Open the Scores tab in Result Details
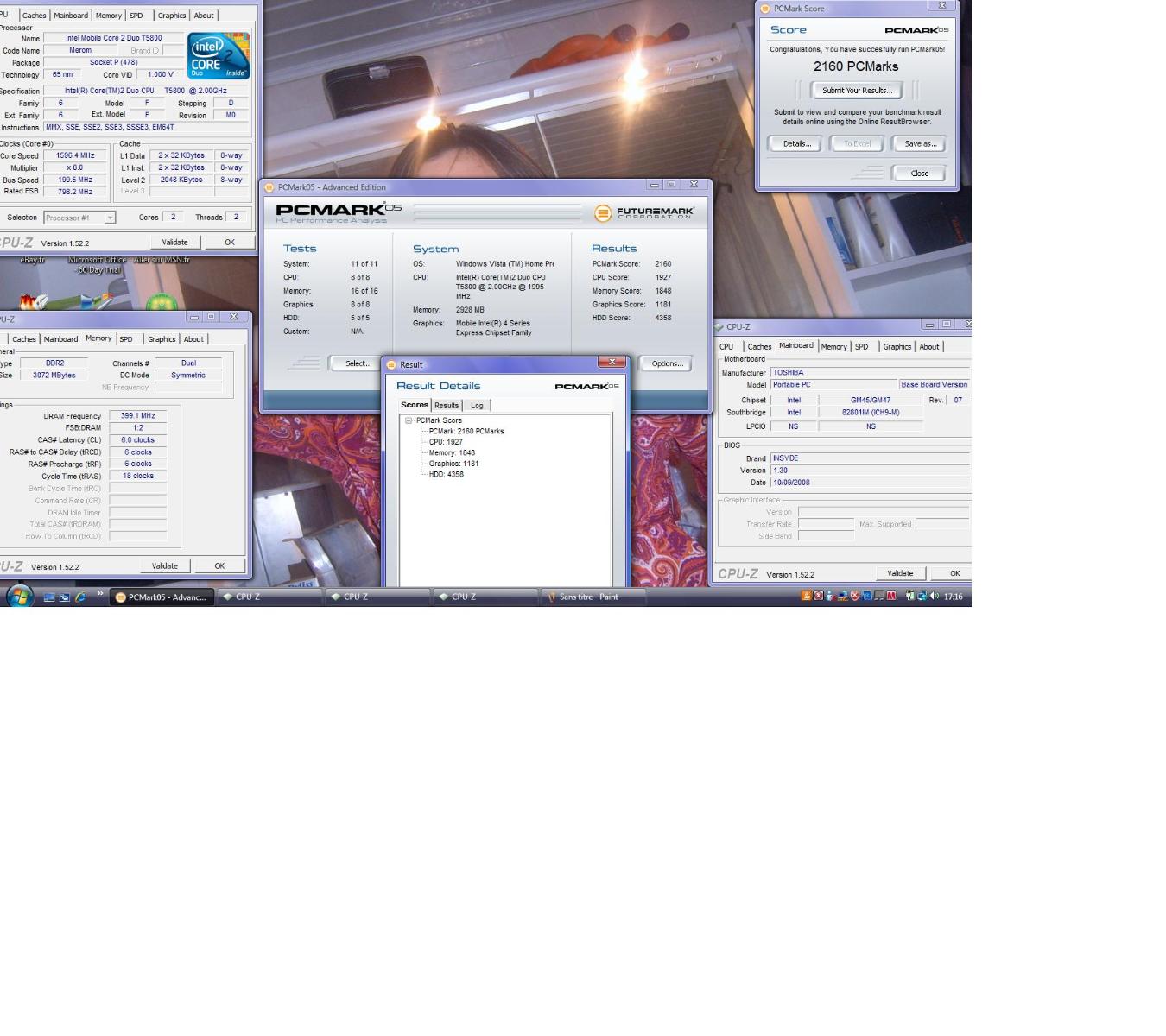Viewport: 1166px width, 1036px height. (415, 405)
